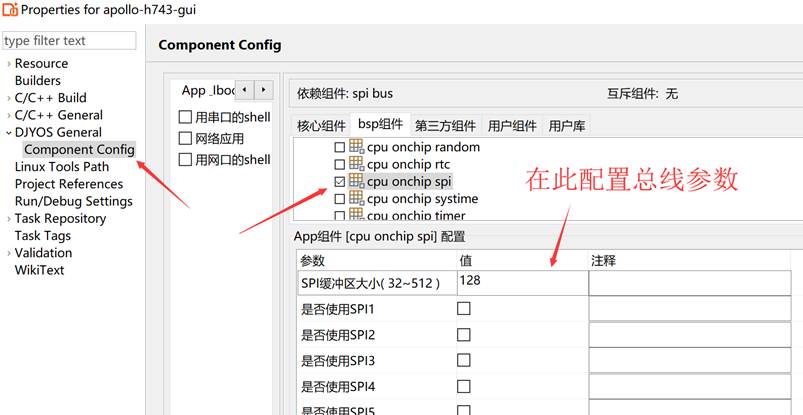Screen dimensions: 803x415
Task: Select Component Config in the tree
Action: tap(79, 150)
